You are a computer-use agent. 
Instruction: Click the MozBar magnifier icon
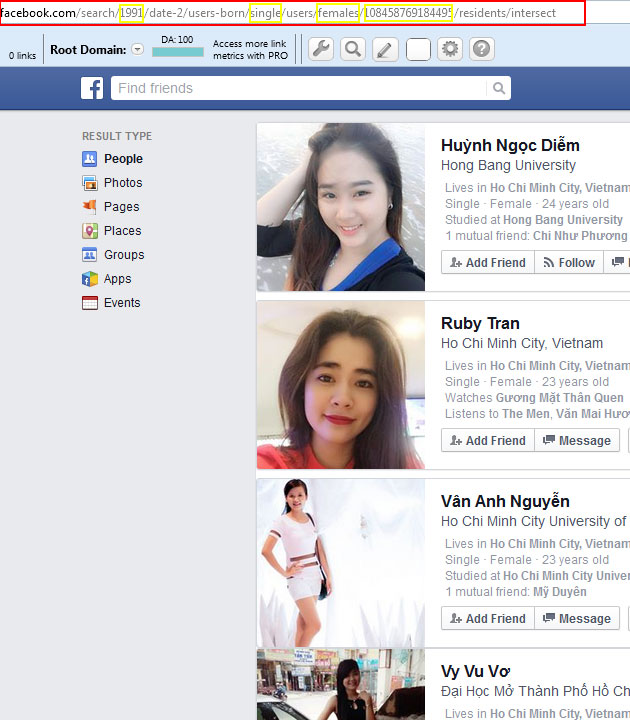pos(352,49)
